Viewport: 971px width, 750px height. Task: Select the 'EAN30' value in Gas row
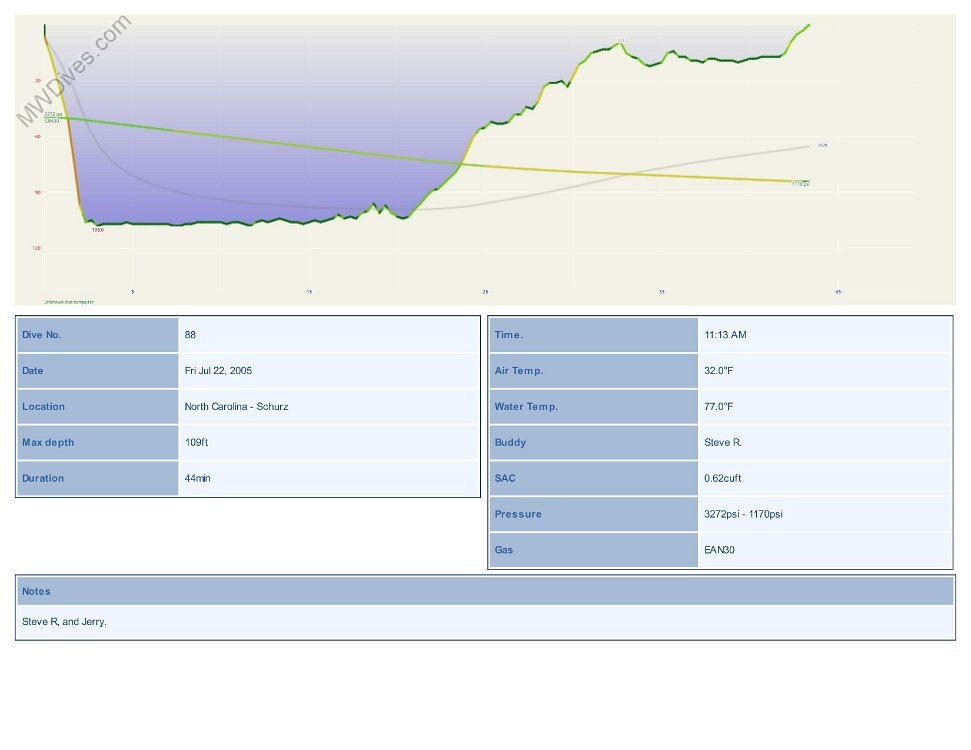[719, 550]
